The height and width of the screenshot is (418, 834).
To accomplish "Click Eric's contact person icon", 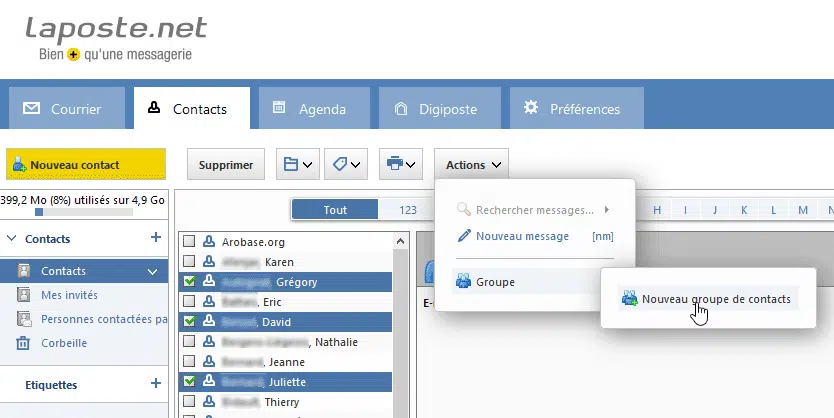I will pos(208,302).
